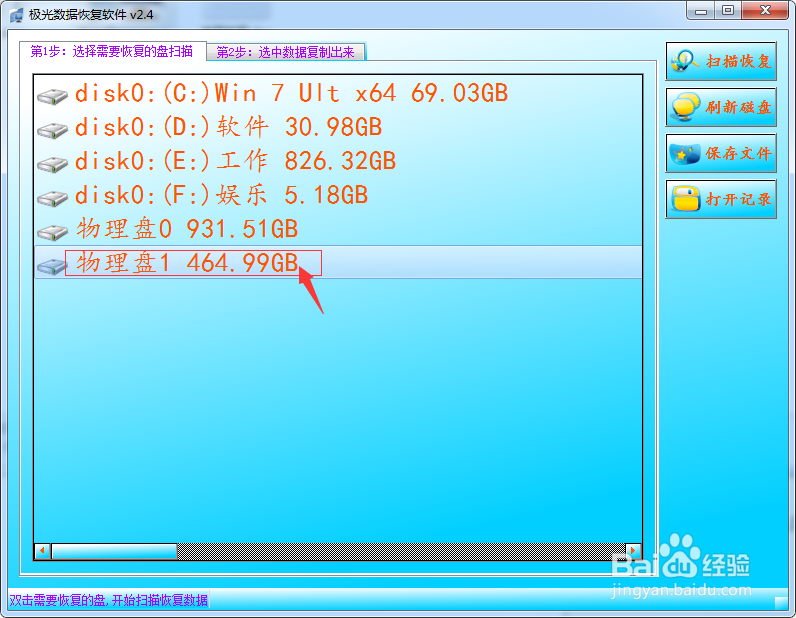Click the drive icon beside 物理盘1

pyautogui.click(x=52, y=266)
